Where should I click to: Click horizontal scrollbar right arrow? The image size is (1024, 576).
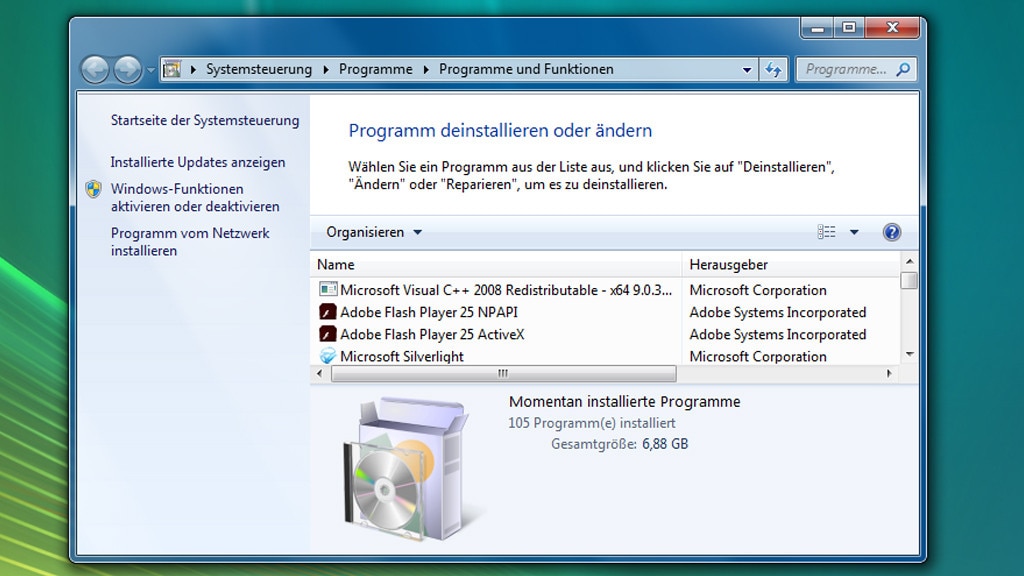(889, 374)
